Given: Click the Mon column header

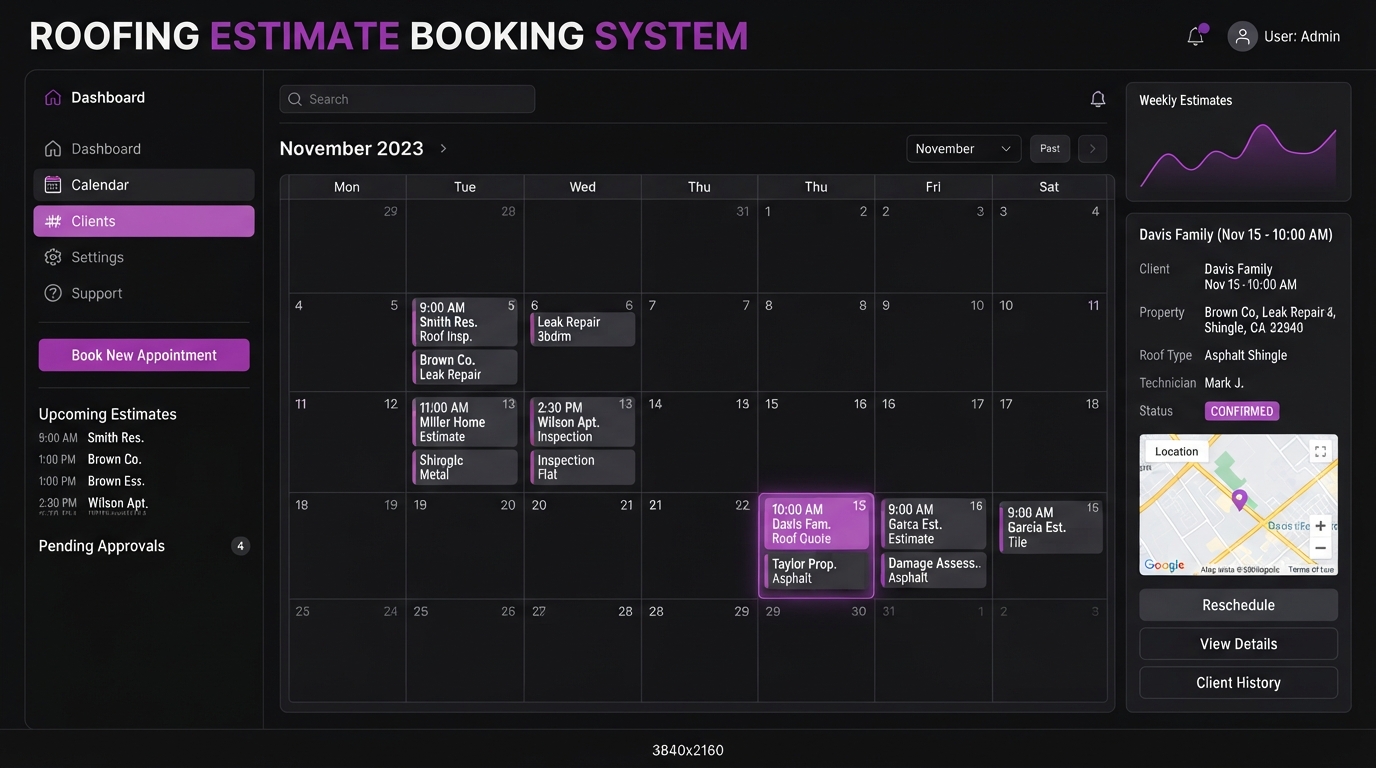Looking at the screenshot, I should pyautogui.click(x=347, y=187).
